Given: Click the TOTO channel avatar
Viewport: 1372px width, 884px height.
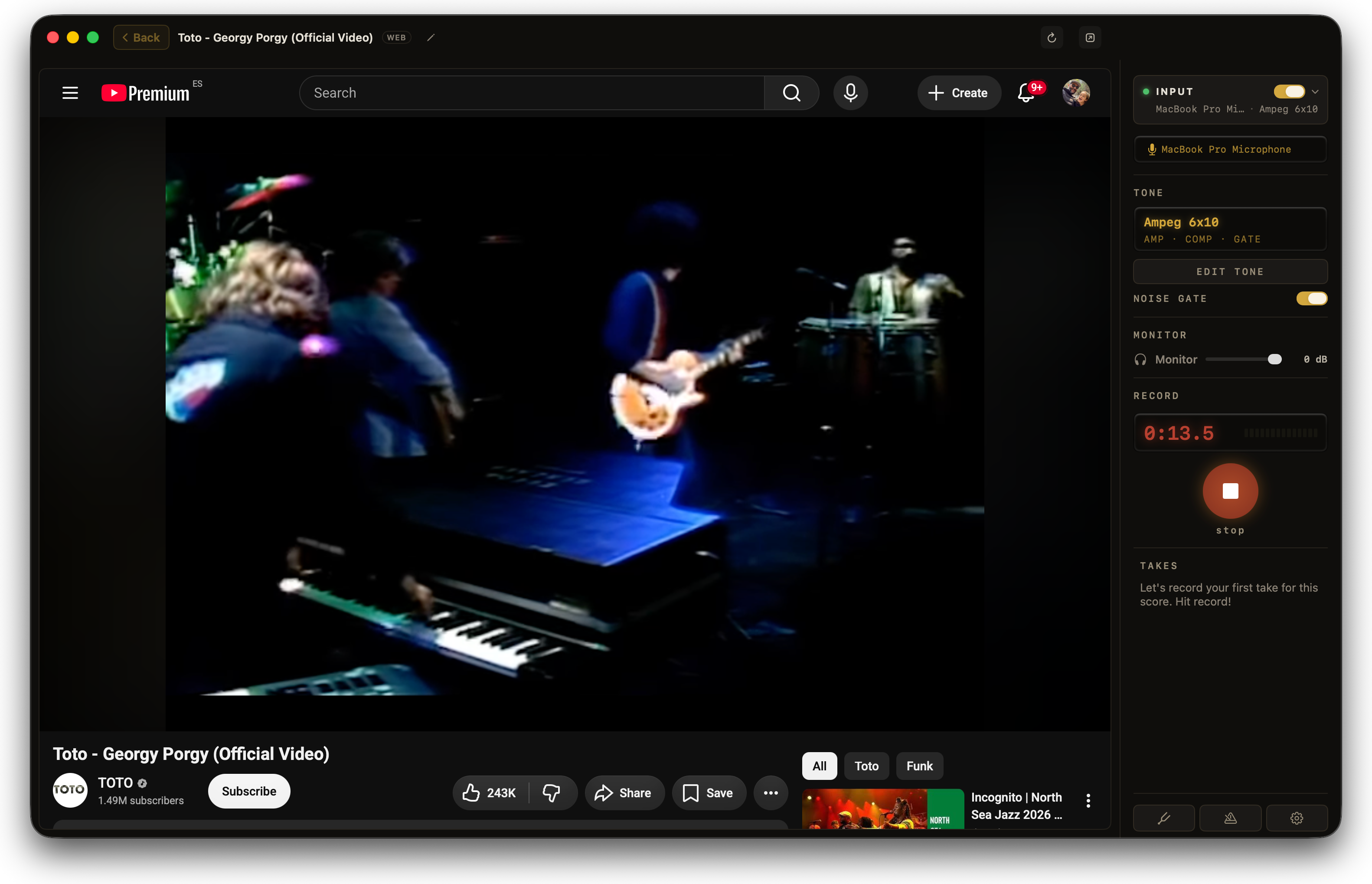Looking at the screenshot, I should 70,790.
